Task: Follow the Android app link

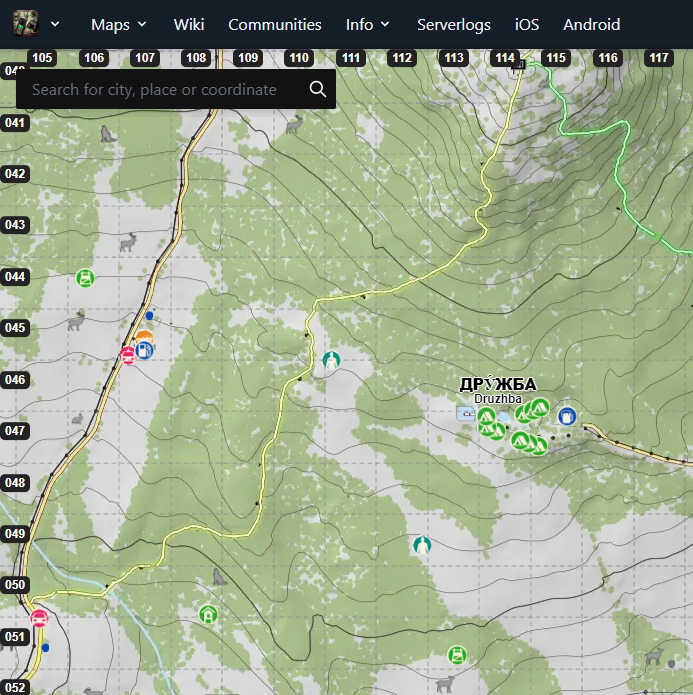Action: [x=591, y=25]
